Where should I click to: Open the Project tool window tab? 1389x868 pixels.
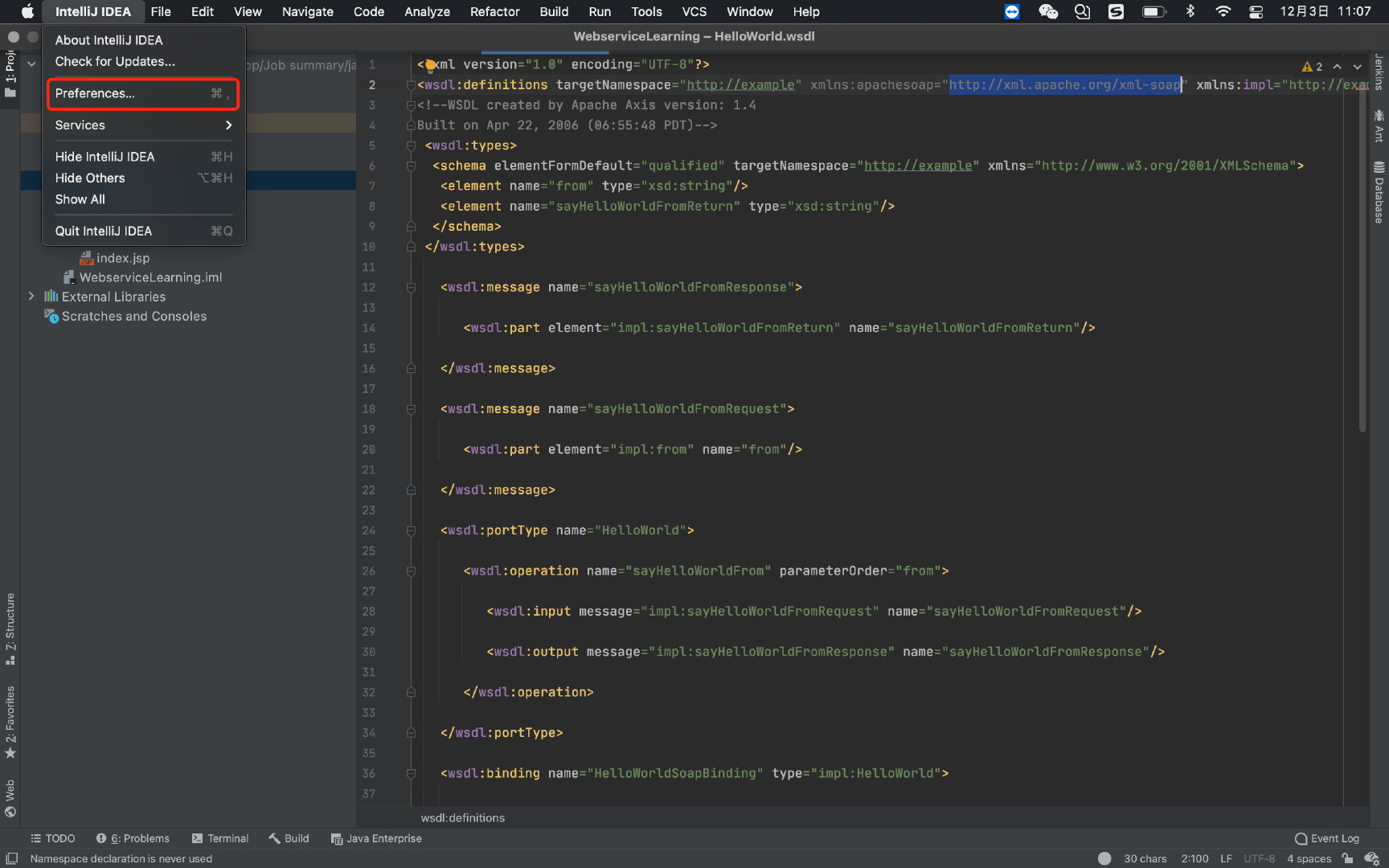(x=10, y=73)
